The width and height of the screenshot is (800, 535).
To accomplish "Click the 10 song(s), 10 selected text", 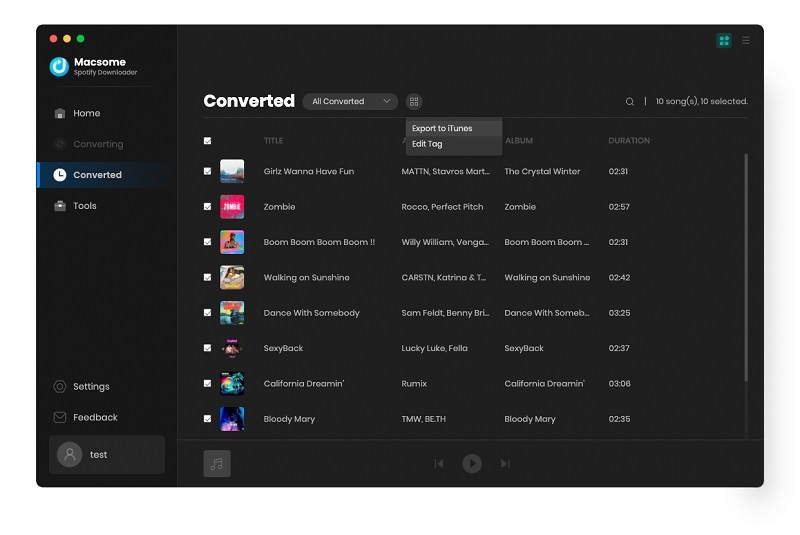I will 702,101.
